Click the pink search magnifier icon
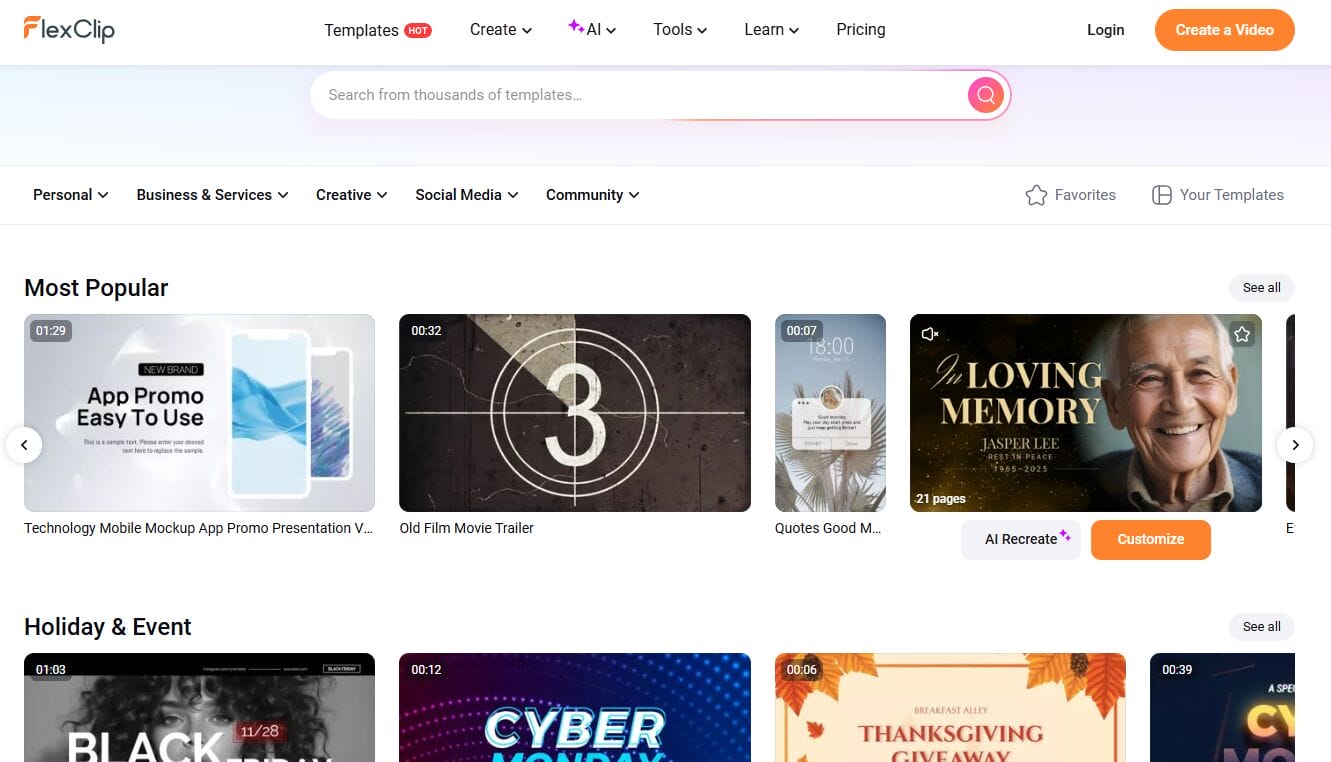1331x762 pixels. 985,95
